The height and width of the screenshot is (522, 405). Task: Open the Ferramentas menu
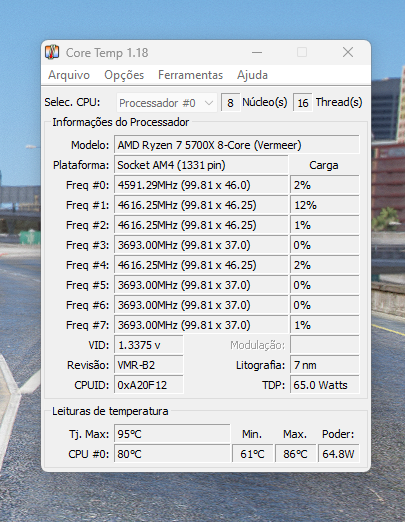click(190, 75)
